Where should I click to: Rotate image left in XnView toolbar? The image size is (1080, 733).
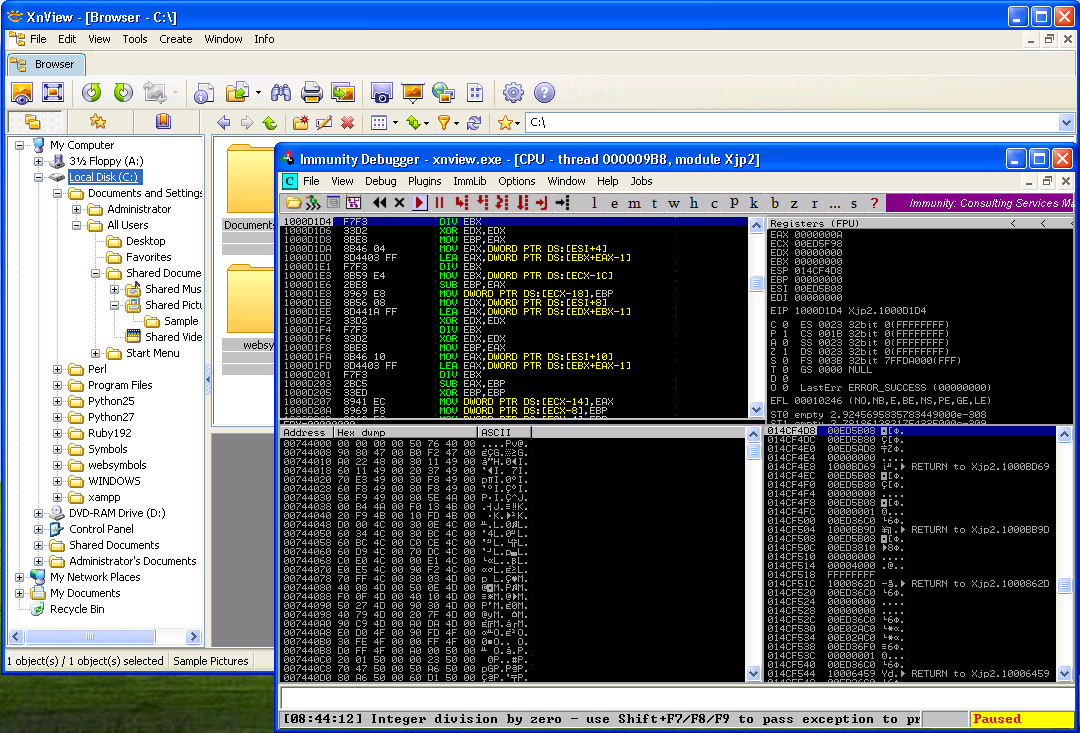click(x=92, y=93)
